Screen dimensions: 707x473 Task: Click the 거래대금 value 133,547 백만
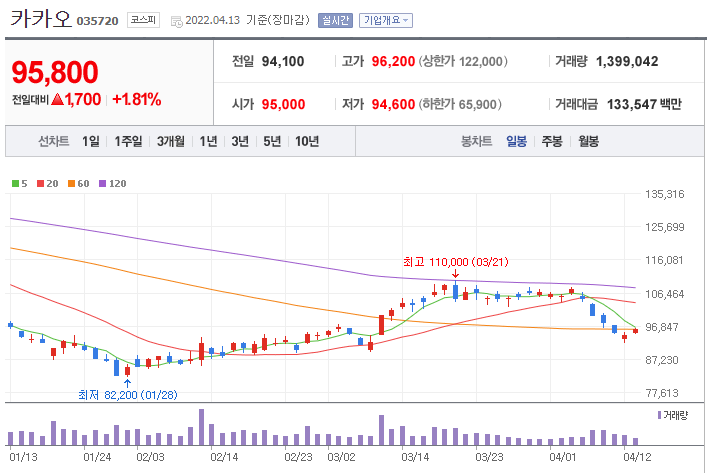pyautogui.click(x=644, y=105)
